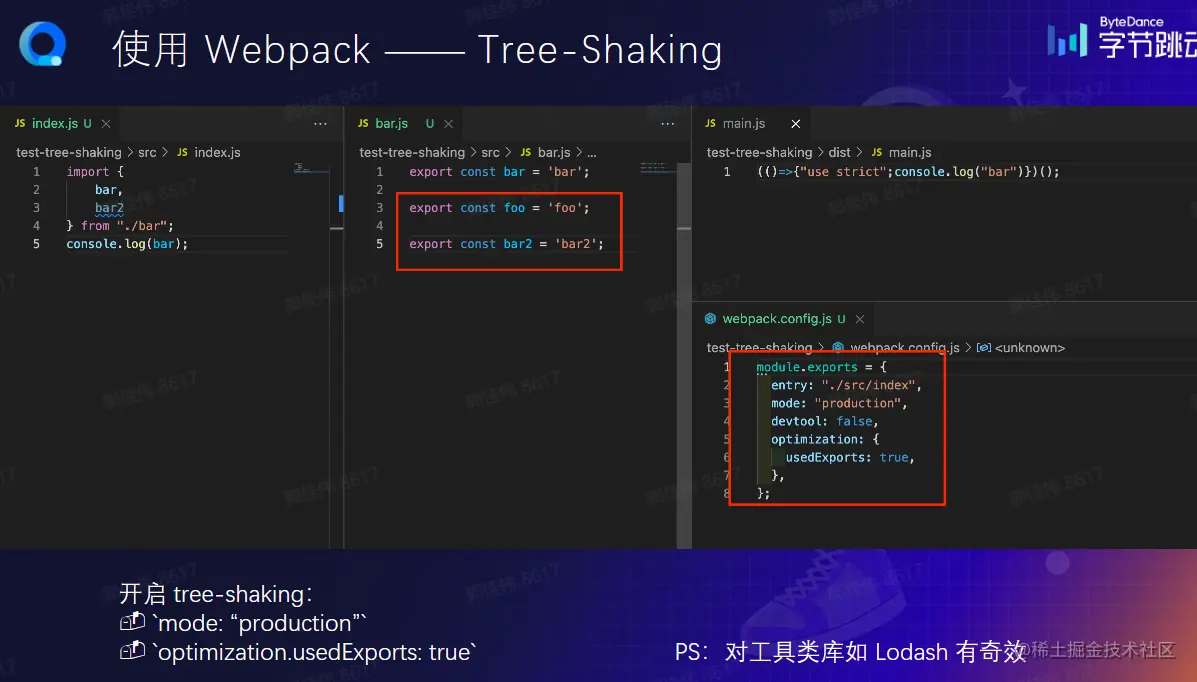Click the JS file icon on the index.js tab
Image resolution: width=1197 pixels, height=682 pixels.
point(21,123)
